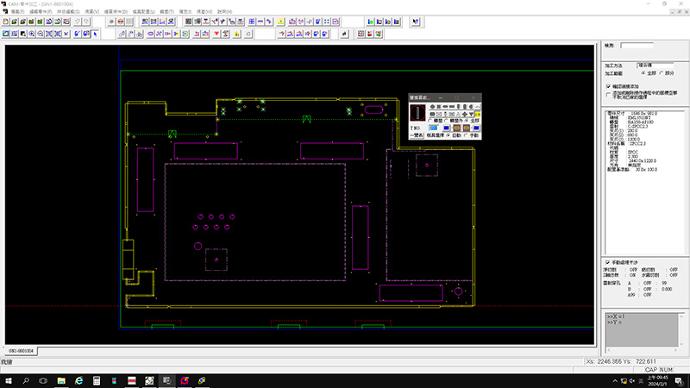Click the red no-entry circle toolbar icon

click(x=120, y=22)
